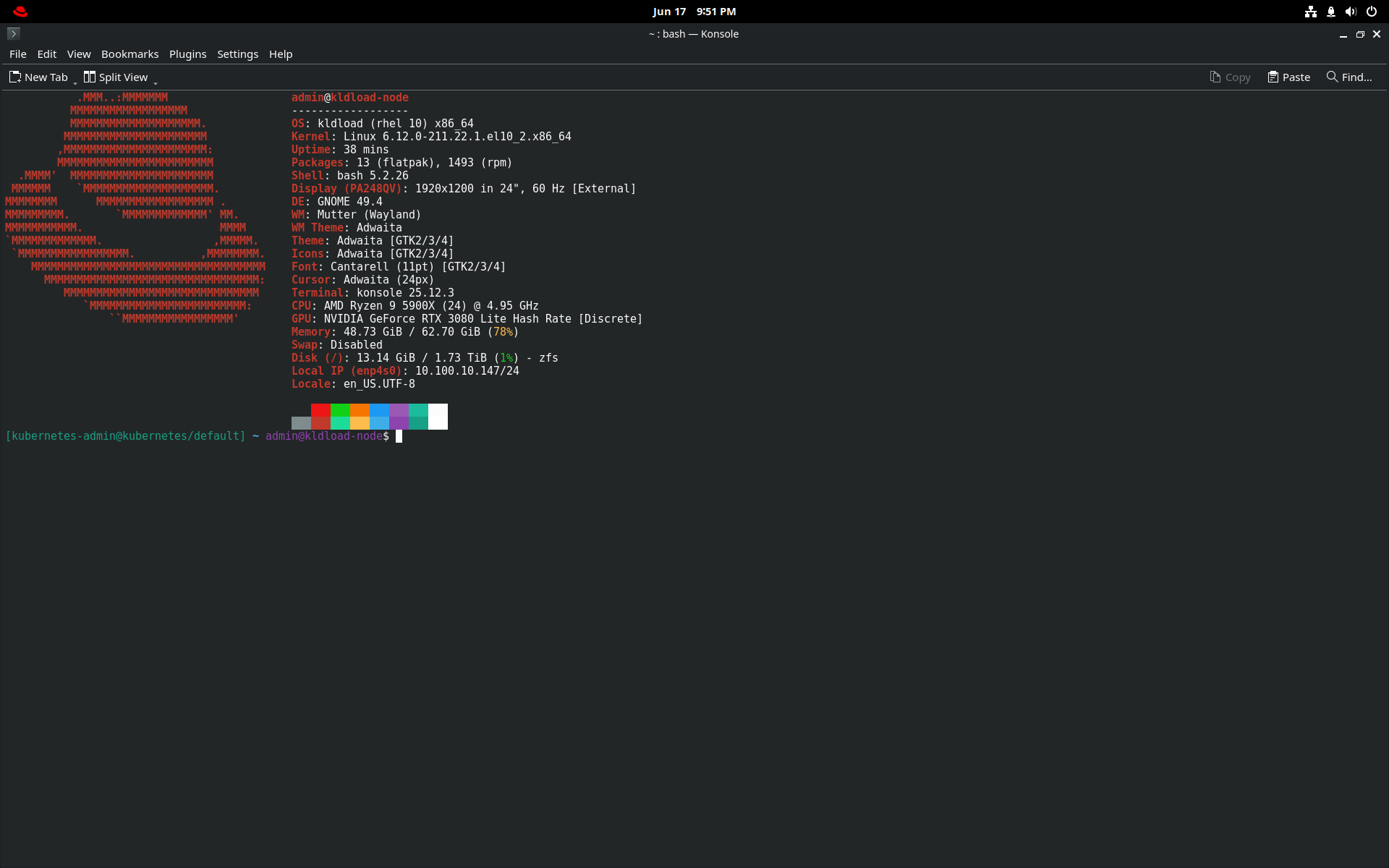This screenshot has width=1389, height=868.
Task: Click the bright red color block
Action: 320,410
